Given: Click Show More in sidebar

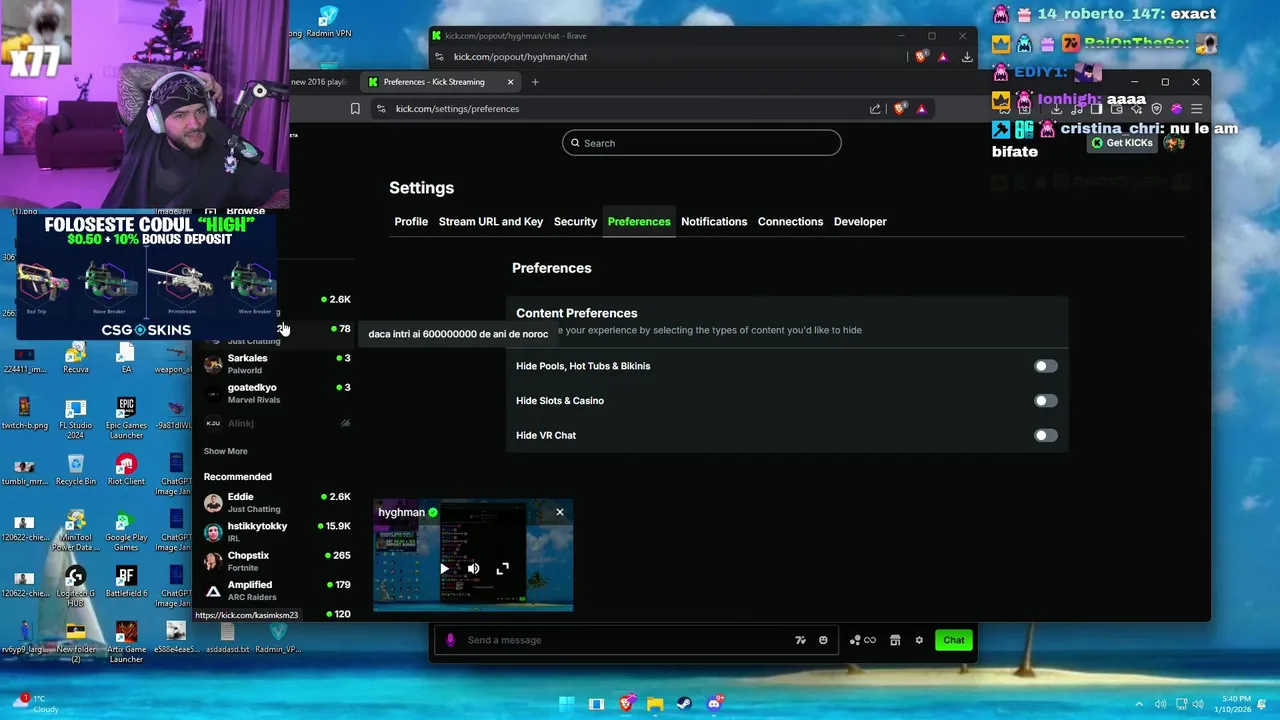Looking at the screenshot, I should pyautogui.click(x=226, y=452).
